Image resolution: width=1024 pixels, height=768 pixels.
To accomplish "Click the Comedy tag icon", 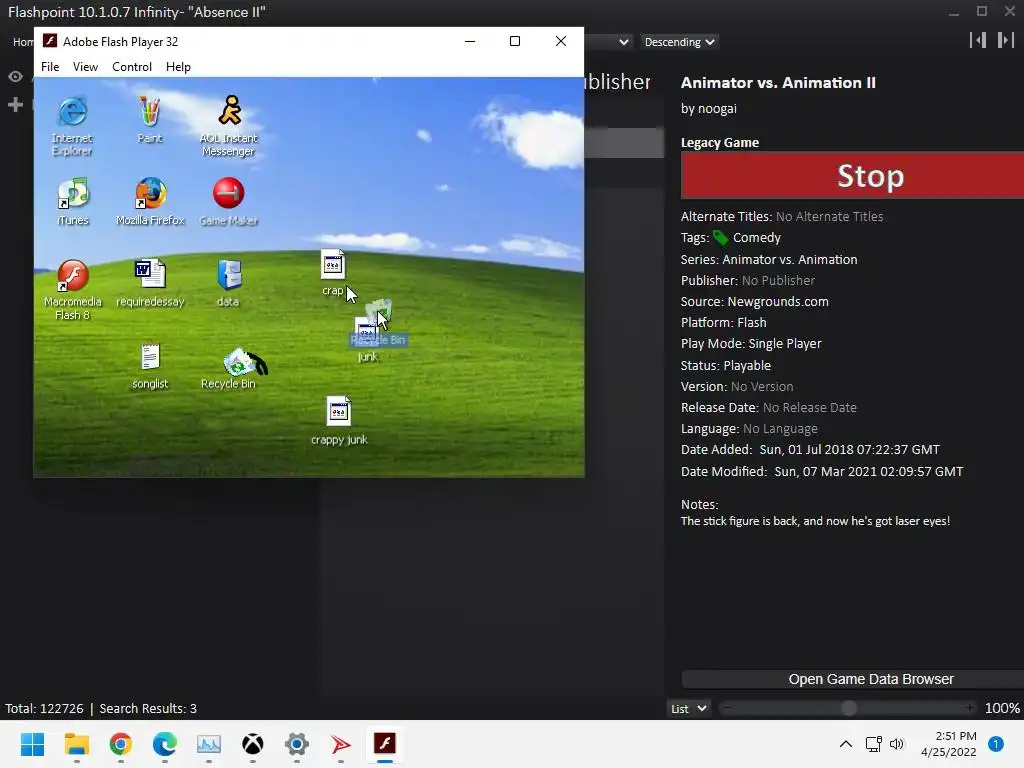I will pos(720,238).
